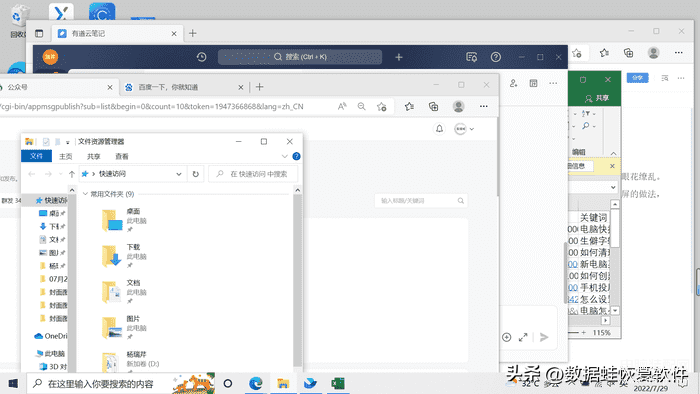Viewport: 700px width, 394px height.
Task: Collapse the 常用文件夹 (9) group
Action: coord(85,194)
